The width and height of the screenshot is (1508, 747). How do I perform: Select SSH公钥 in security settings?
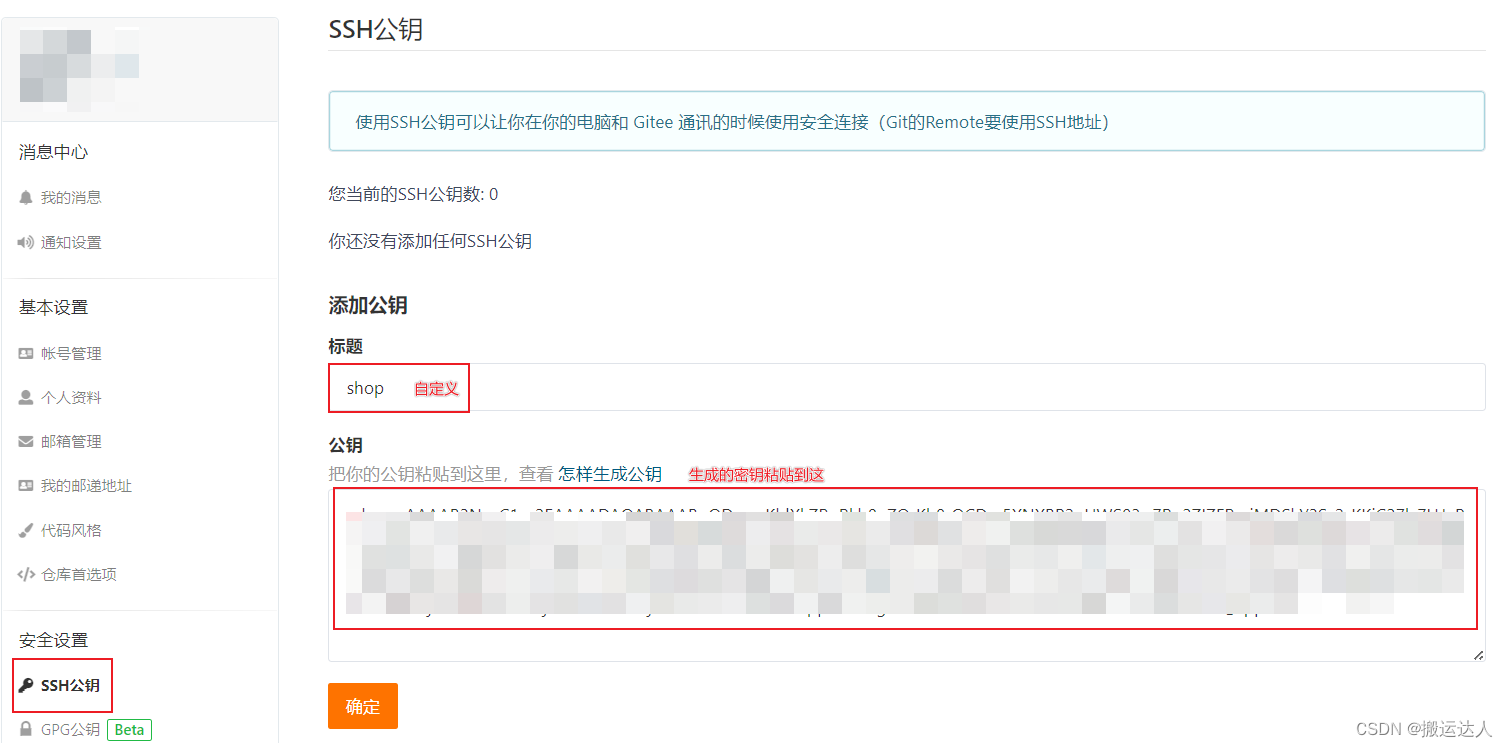click(70, 686)
